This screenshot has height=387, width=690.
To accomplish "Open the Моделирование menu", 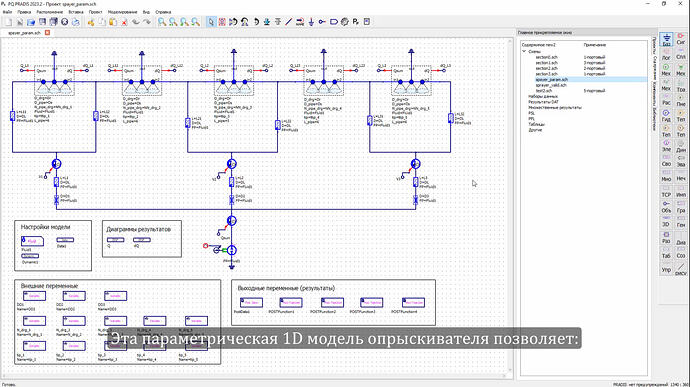I will (x=123, y=12).
